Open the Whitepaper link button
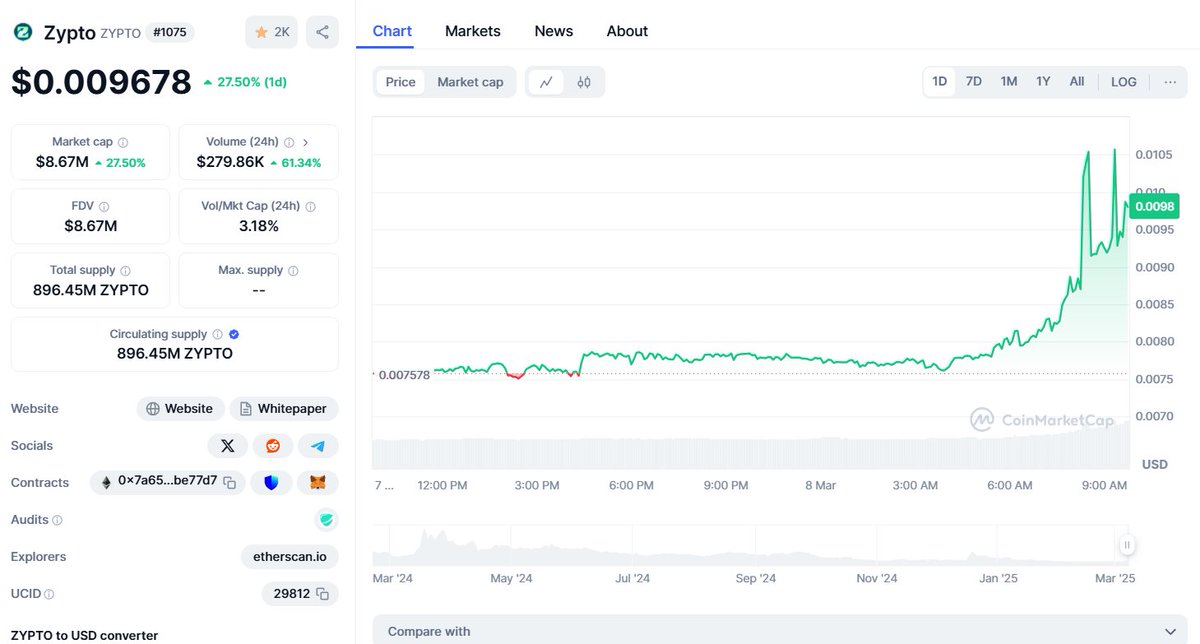 (x=284, y=409)
